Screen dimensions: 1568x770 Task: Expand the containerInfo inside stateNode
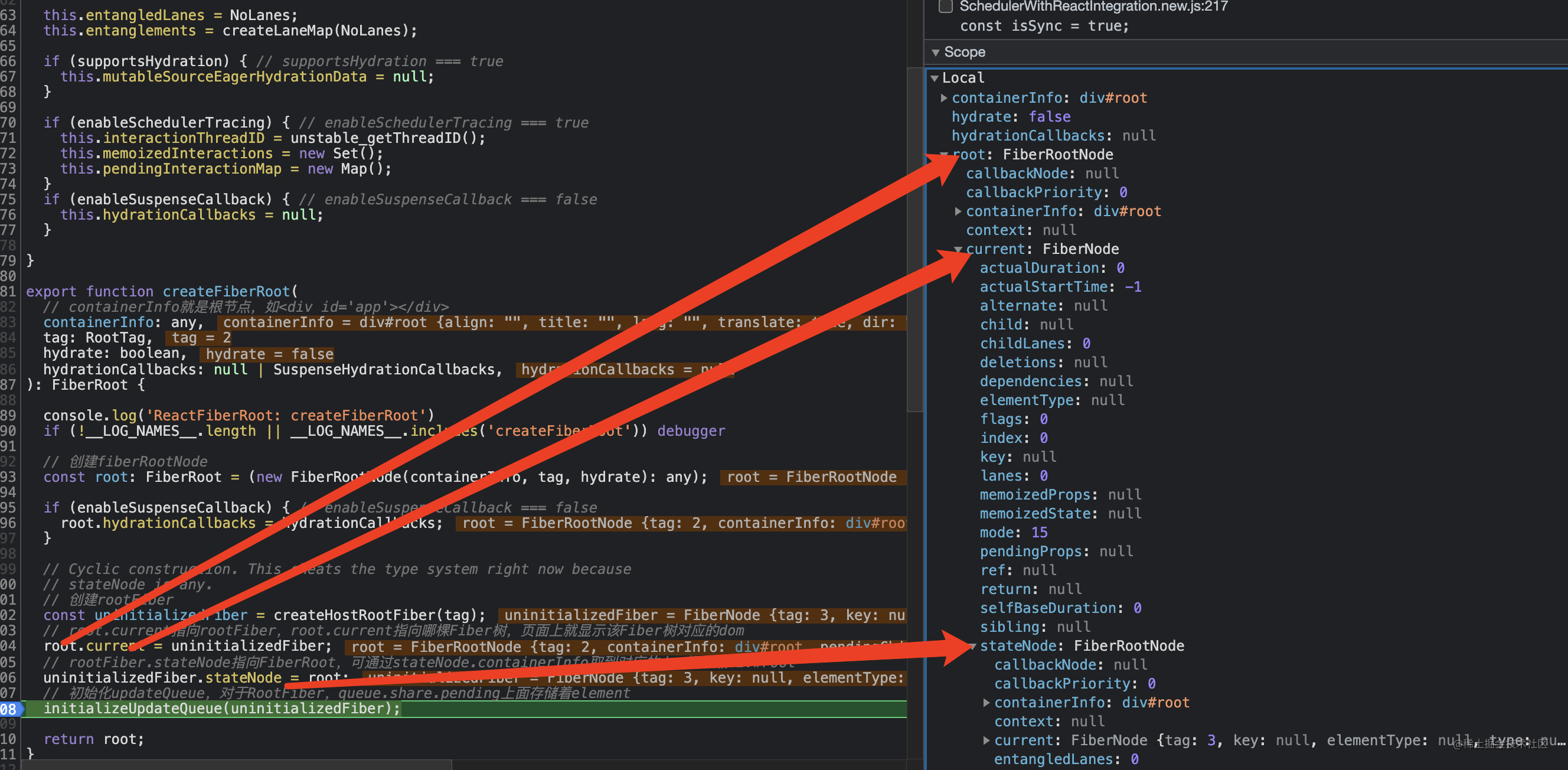pyautogui.click(x=986, y=703)
